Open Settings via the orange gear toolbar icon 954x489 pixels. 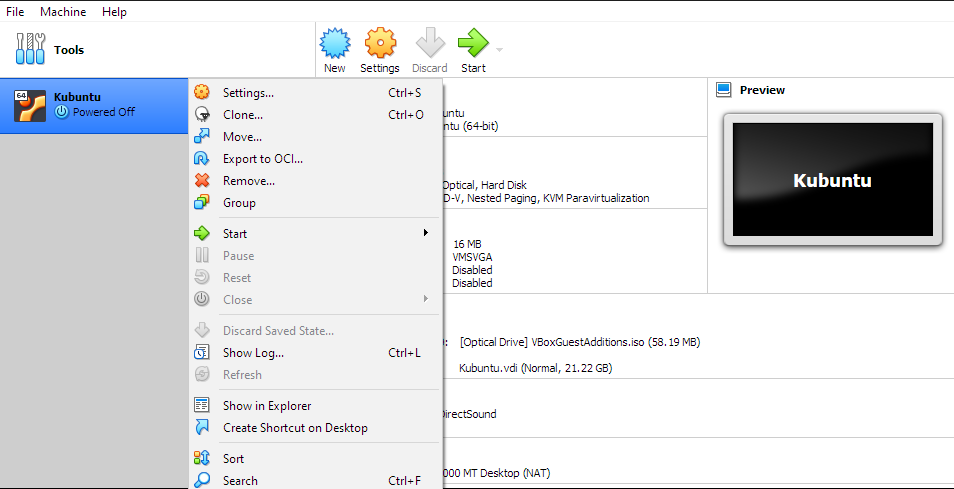coord(380,43)
